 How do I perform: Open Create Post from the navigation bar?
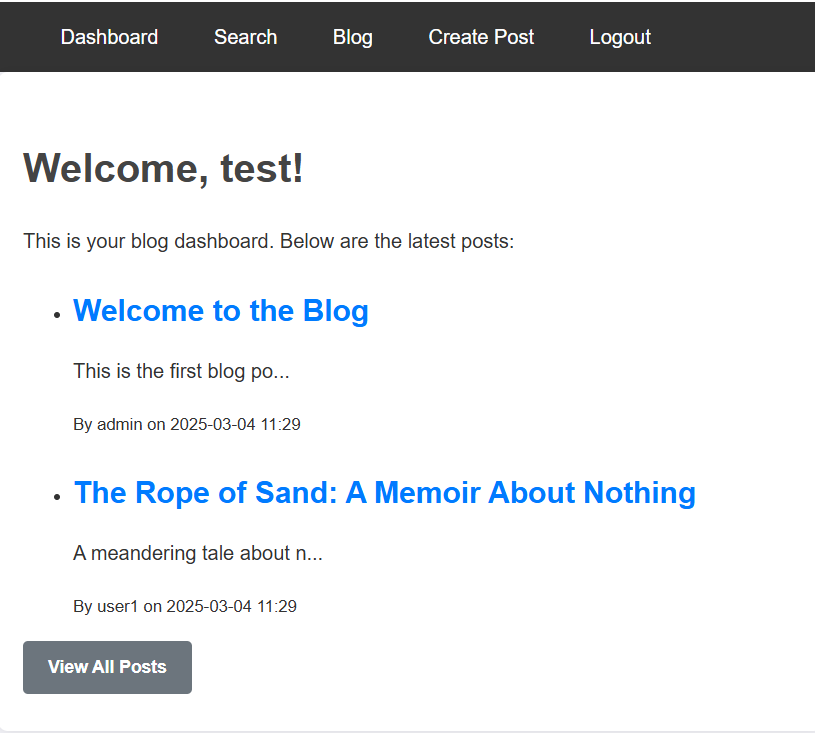[481, 37]
